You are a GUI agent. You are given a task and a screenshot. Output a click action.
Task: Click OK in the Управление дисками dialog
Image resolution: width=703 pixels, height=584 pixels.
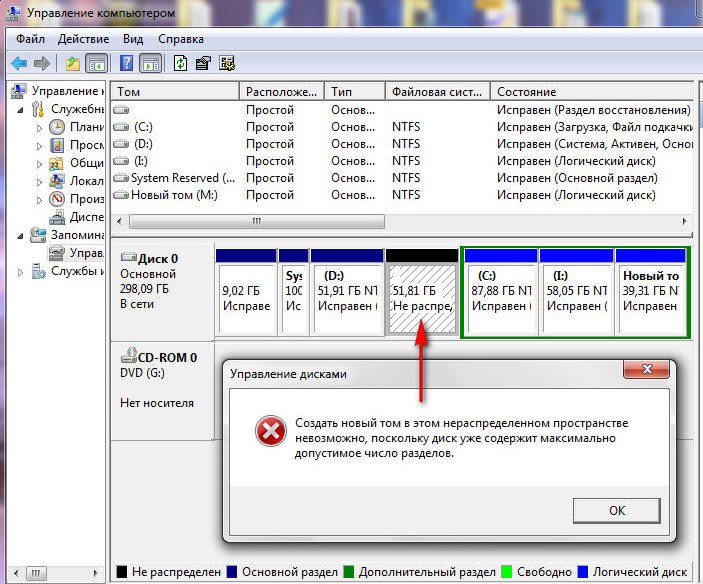click(x=616, y=510)
